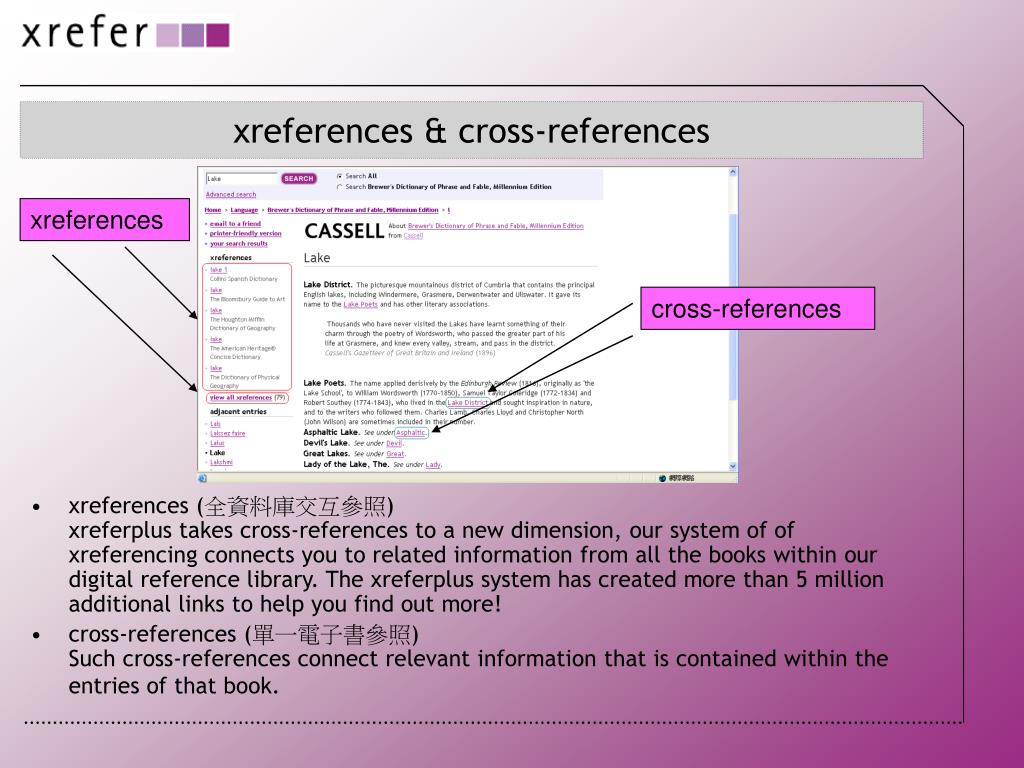Click the browser scrollbar down arrow
Screen dimensions: 1024x768
[733, 466]
